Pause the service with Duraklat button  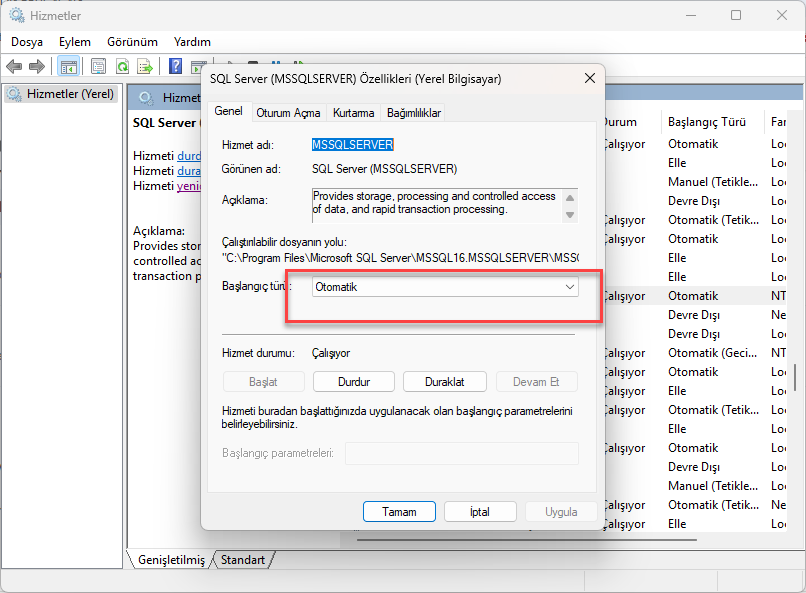pos(445,382)
